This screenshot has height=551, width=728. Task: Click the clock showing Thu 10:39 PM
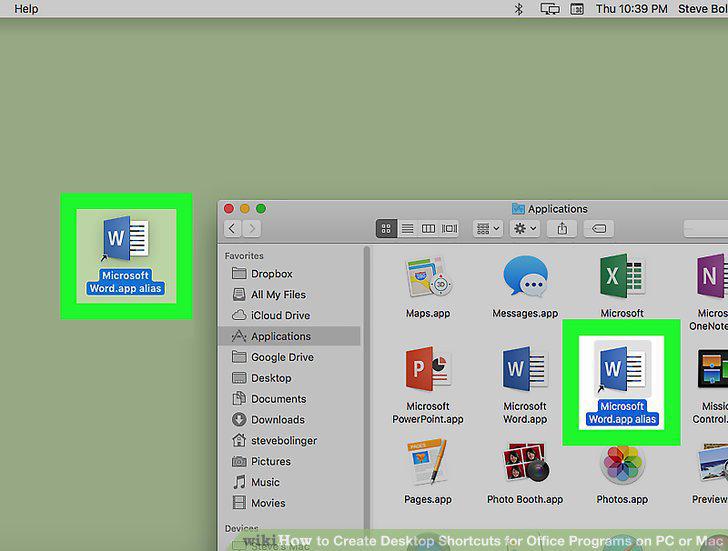631,9
